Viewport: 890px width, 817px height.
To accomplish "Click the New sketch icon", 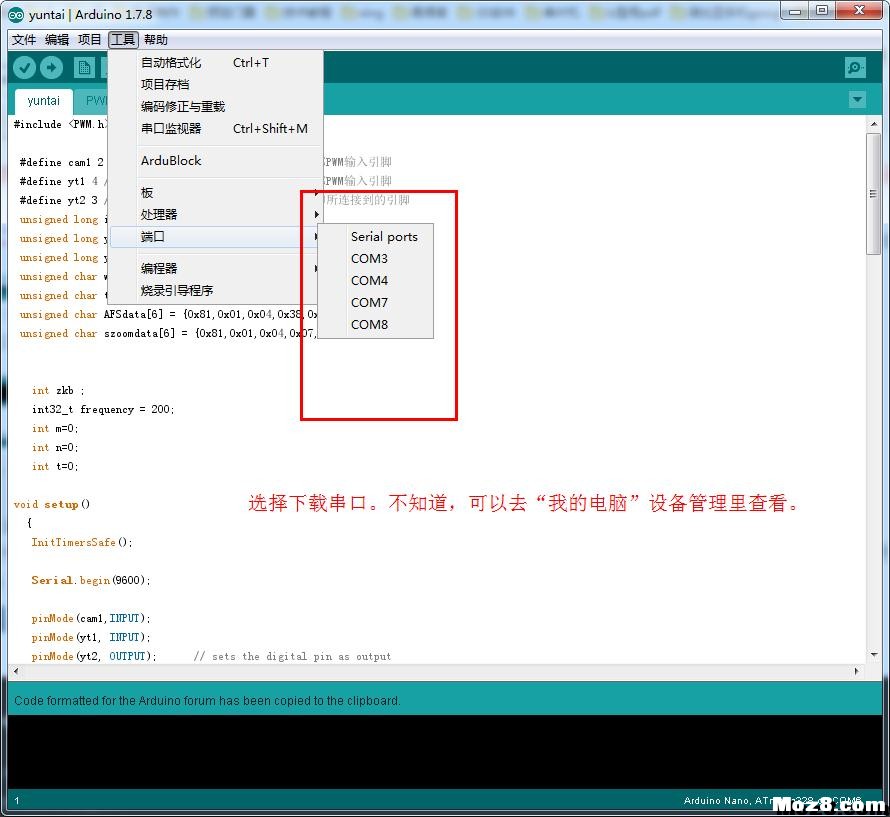I will (84, 68).
